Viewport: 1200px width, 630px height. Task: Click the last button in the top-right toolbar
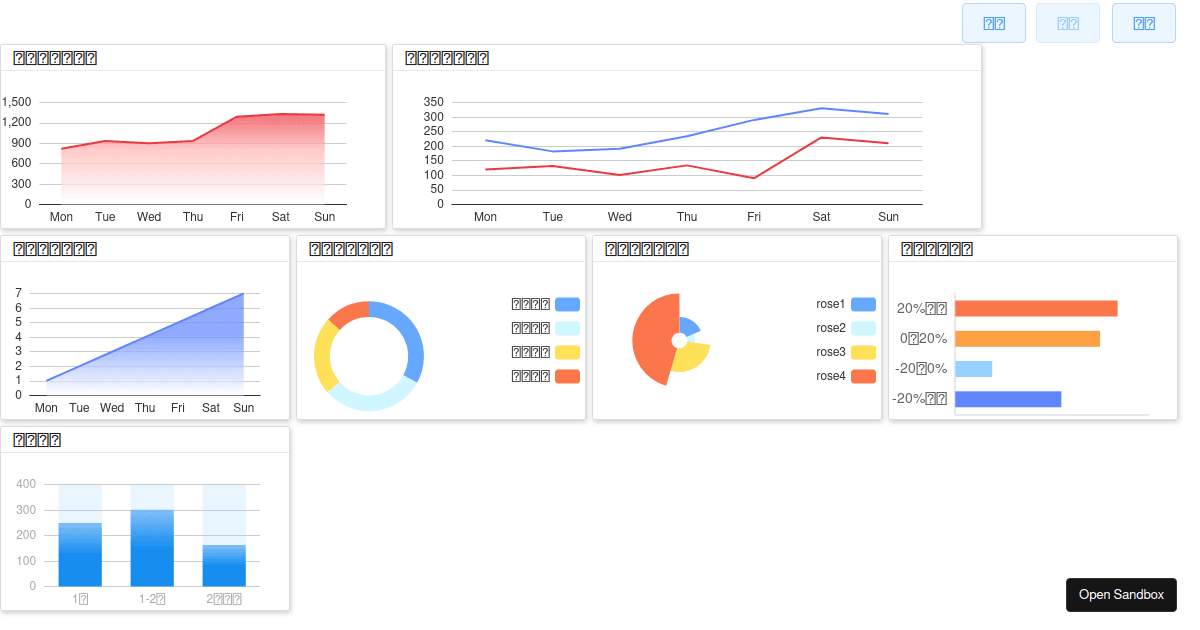(1143, 22)
